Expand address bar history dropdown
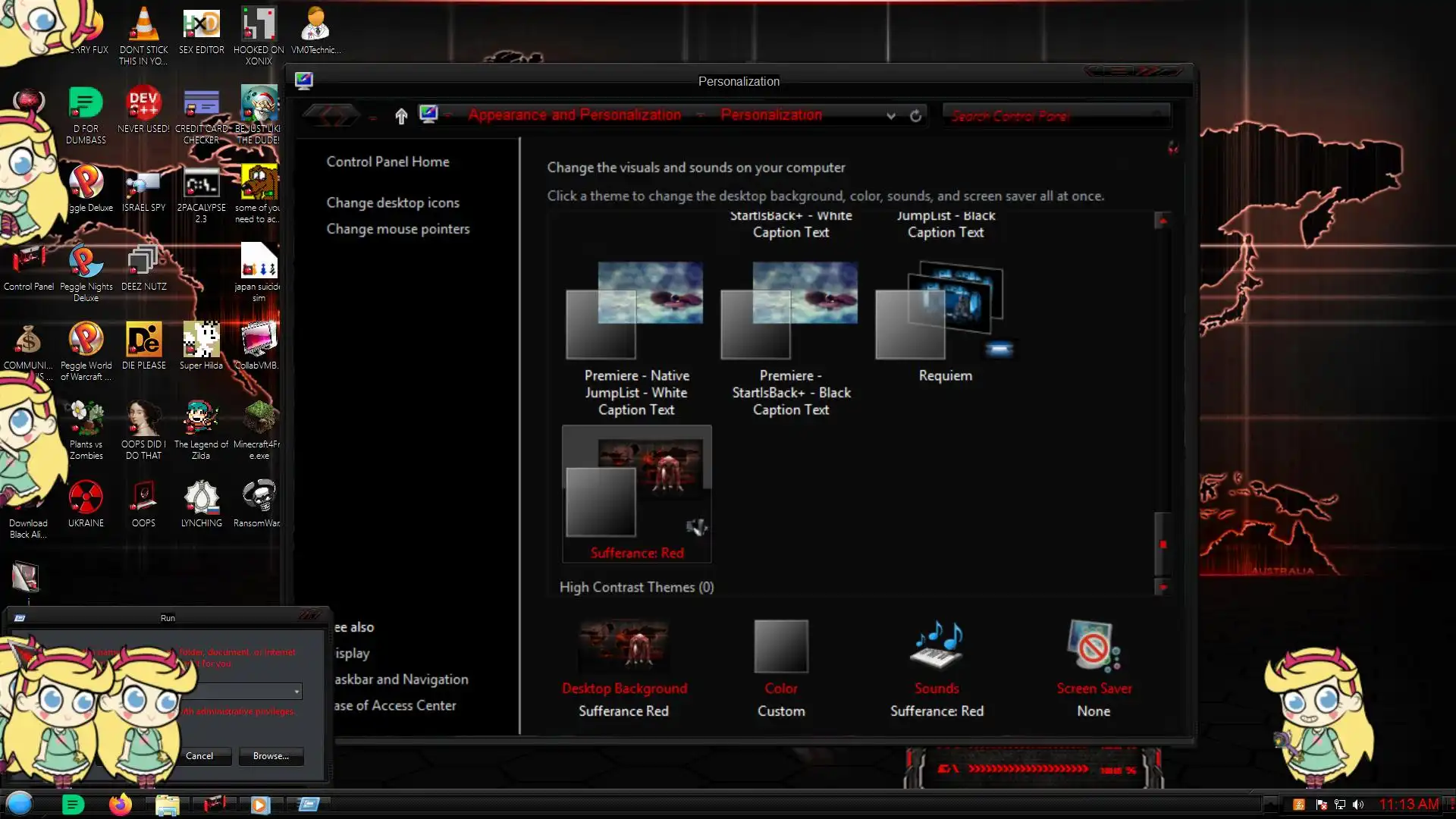The height and width of the screenshot is (819, 1456). point(891,115)
